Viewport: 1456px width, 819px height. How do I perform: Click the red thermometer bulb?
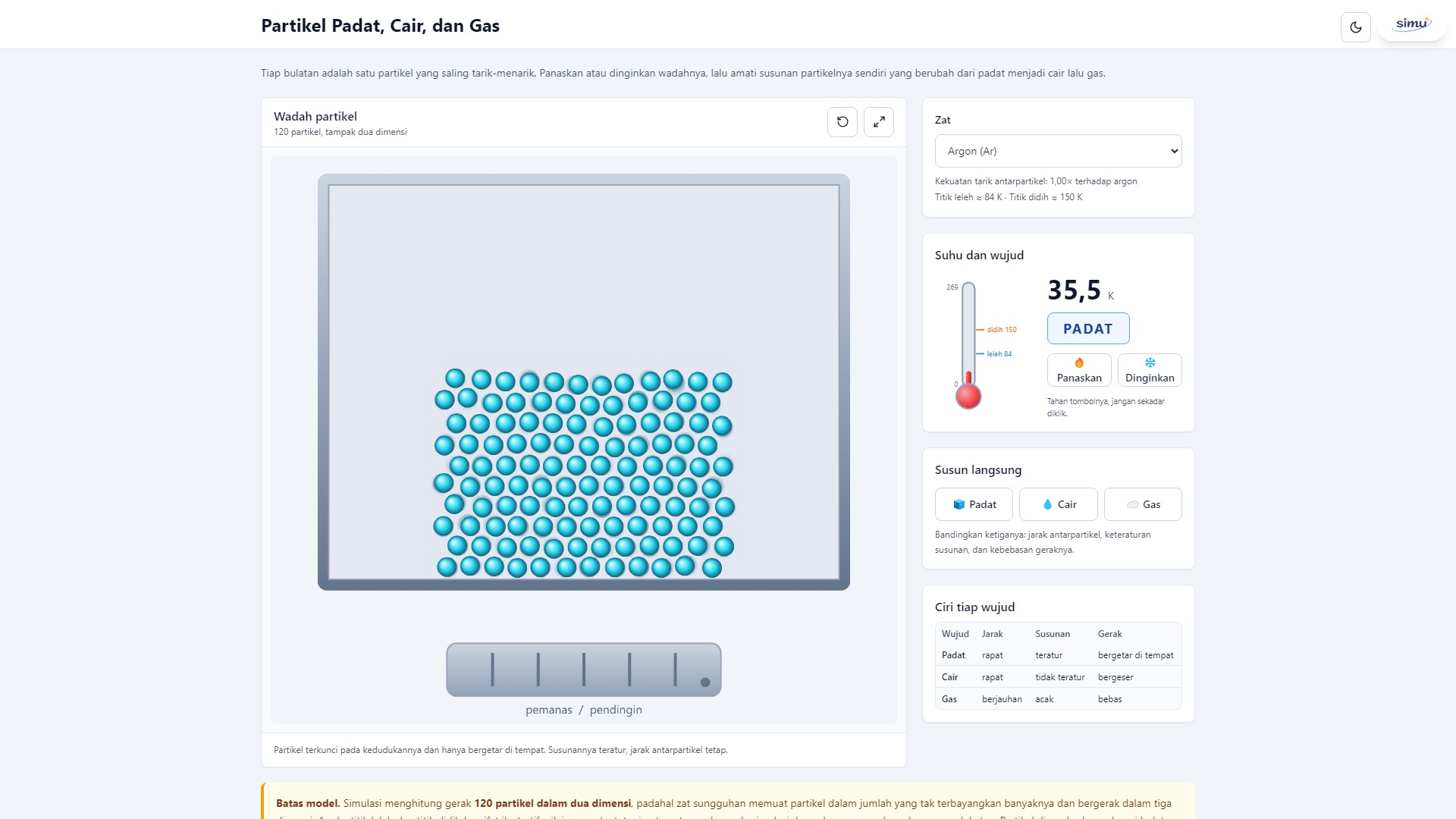(x=968, y=396)
